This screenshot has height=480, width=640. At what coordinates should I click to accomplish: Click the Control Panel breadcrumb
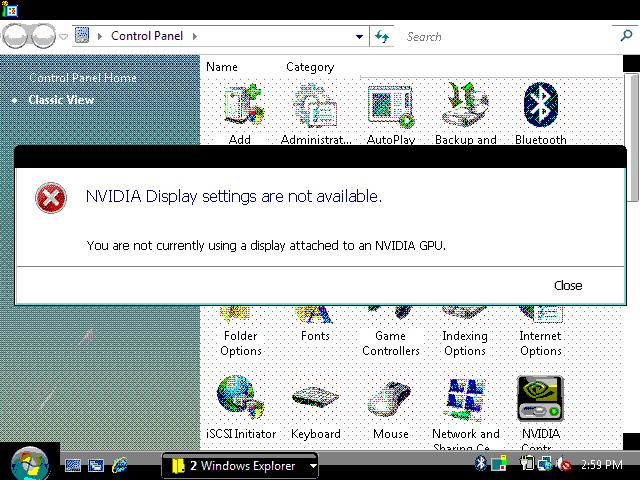[x=147, y=36]
